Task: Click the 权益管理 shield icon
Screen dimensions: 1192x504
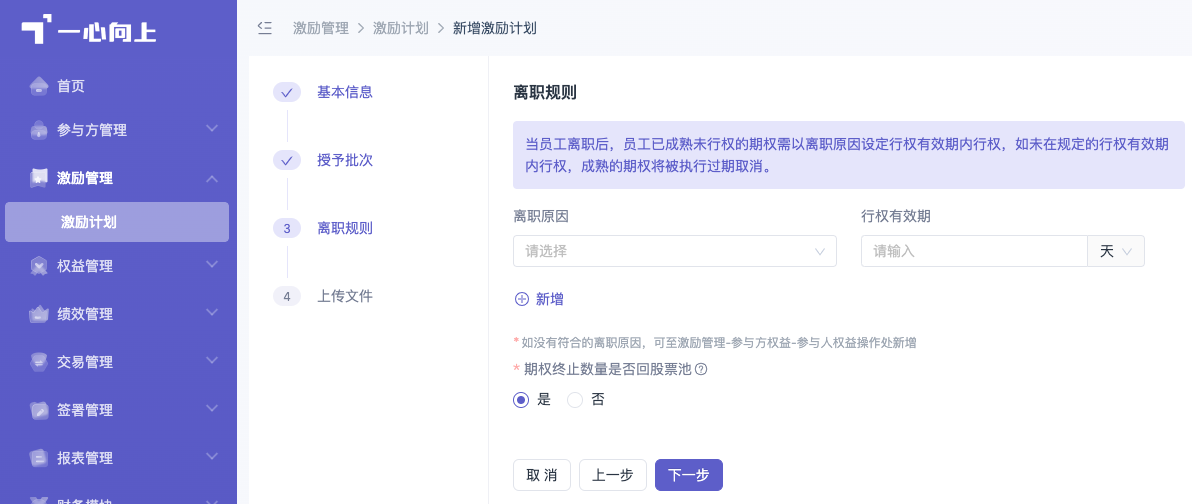Action: coord(39,266)
